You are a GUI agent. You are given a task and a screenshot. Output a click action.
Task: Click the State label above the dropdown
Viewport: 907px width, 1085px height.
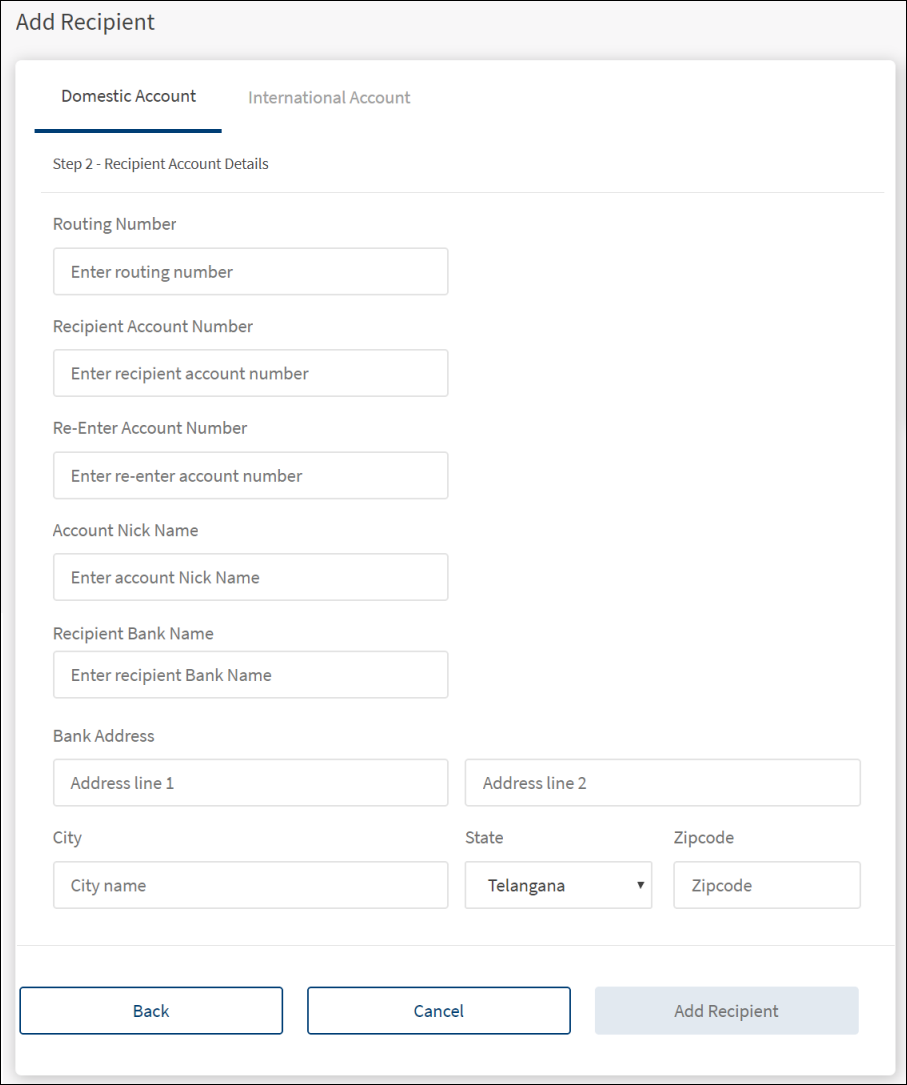(484, 838)
